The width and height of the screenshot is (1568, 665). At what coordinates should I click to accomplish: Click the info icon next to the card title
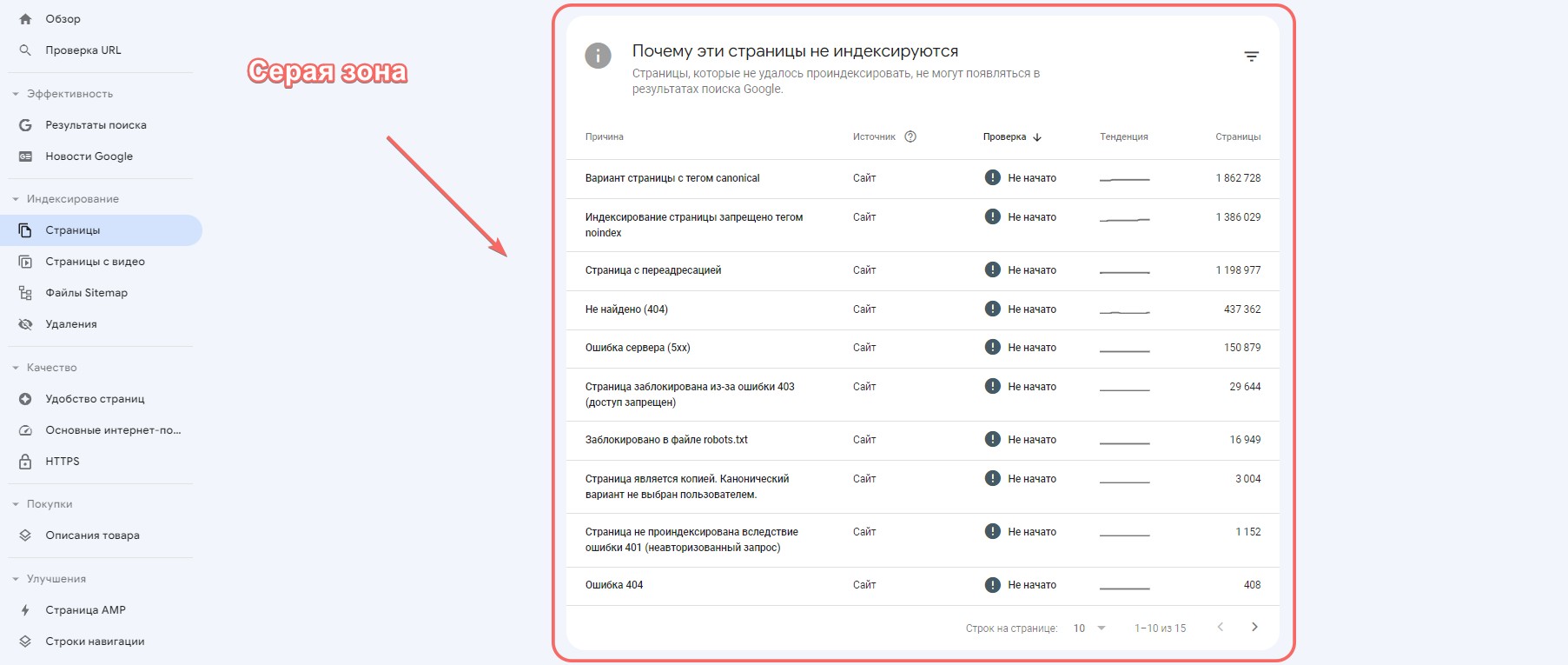point(598,56)
